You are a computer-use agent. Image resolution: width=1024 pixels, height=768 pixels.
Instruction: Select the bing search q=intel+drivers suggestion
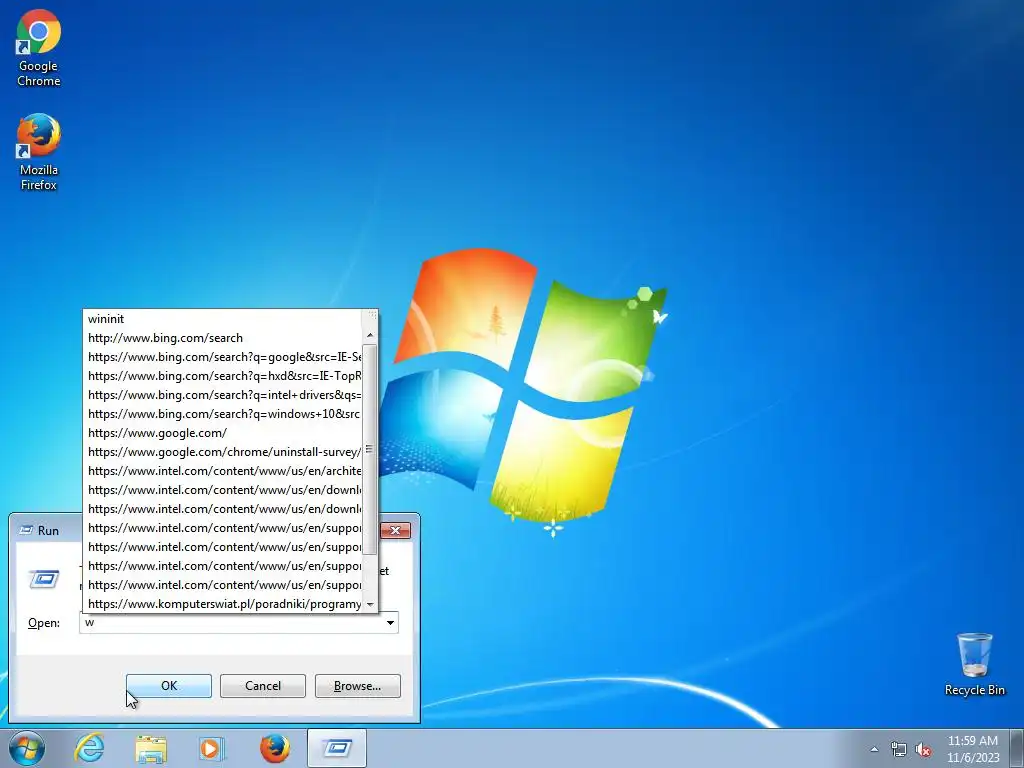(x=222, y=394)
